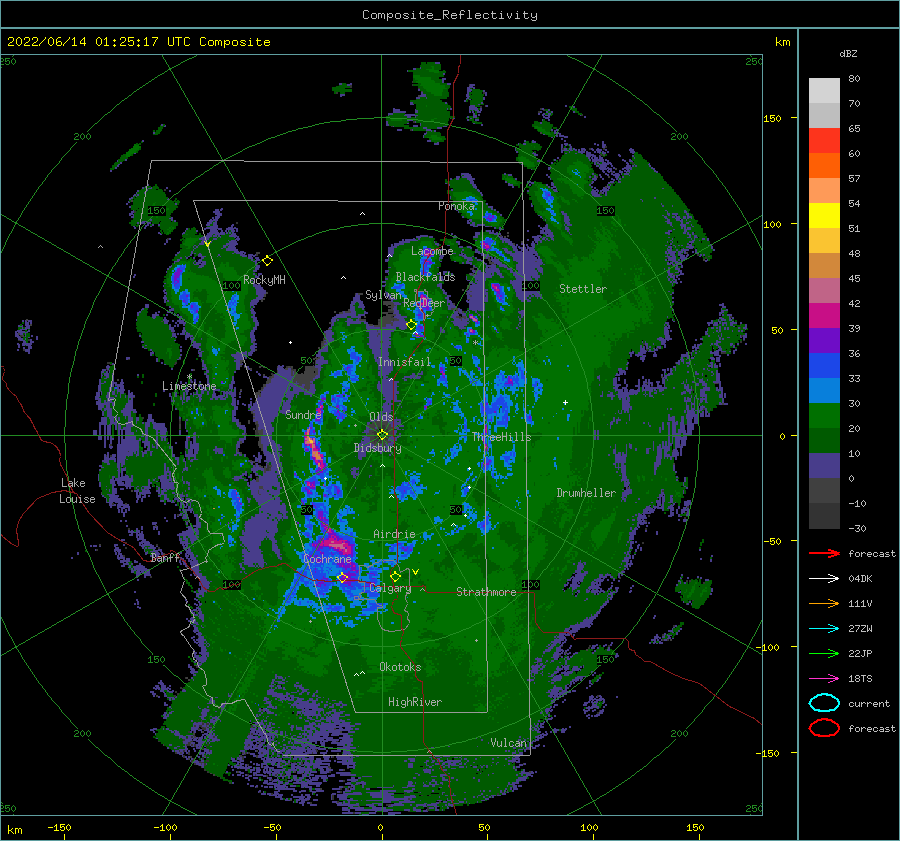
Task: Click the Ponoka label
Action: [456, 206]
